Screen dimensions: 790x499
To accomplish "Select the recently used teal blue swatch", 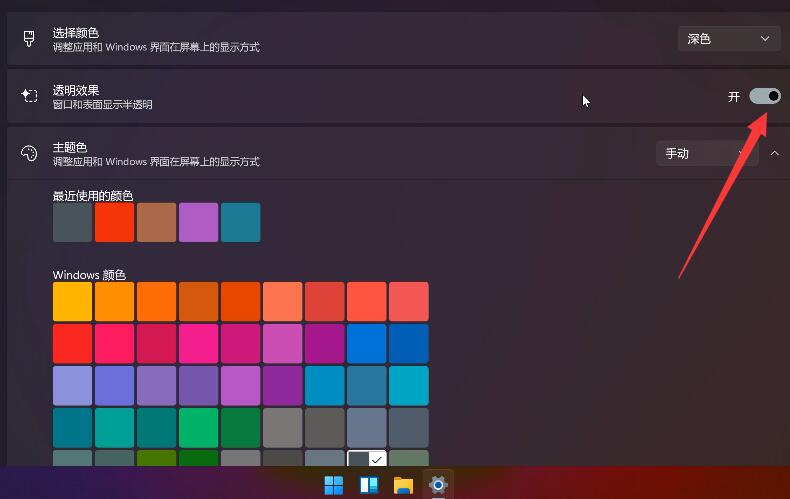I will pos(241,222).
